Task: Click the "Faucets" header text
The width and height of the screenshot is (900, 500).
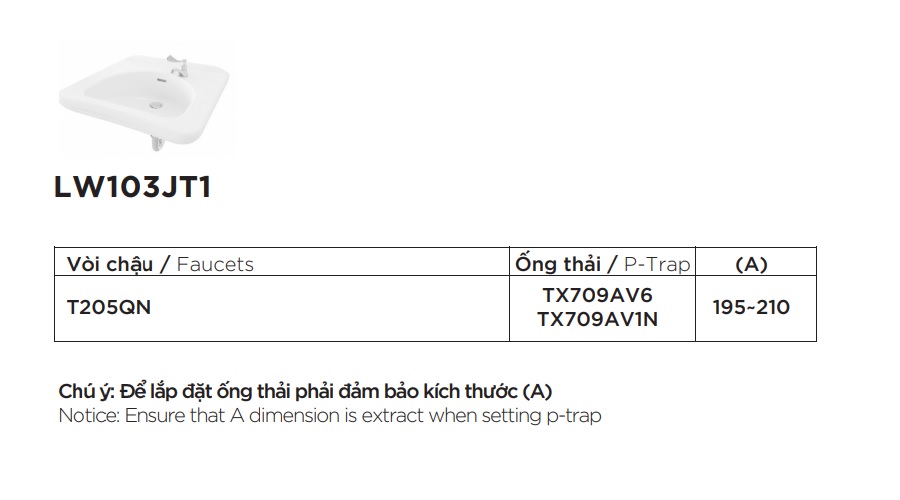Action: click(x=214, y=264)
